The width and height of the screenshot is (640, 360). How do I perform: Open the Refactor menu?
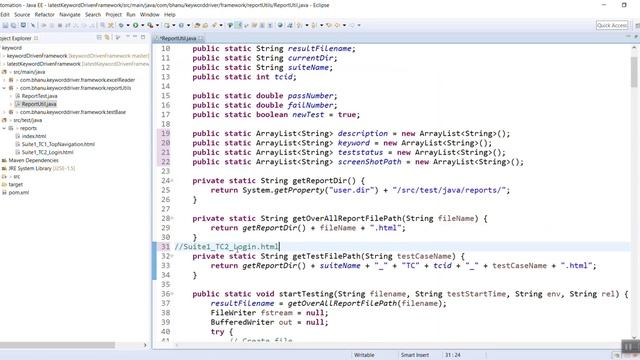point(44,14)
